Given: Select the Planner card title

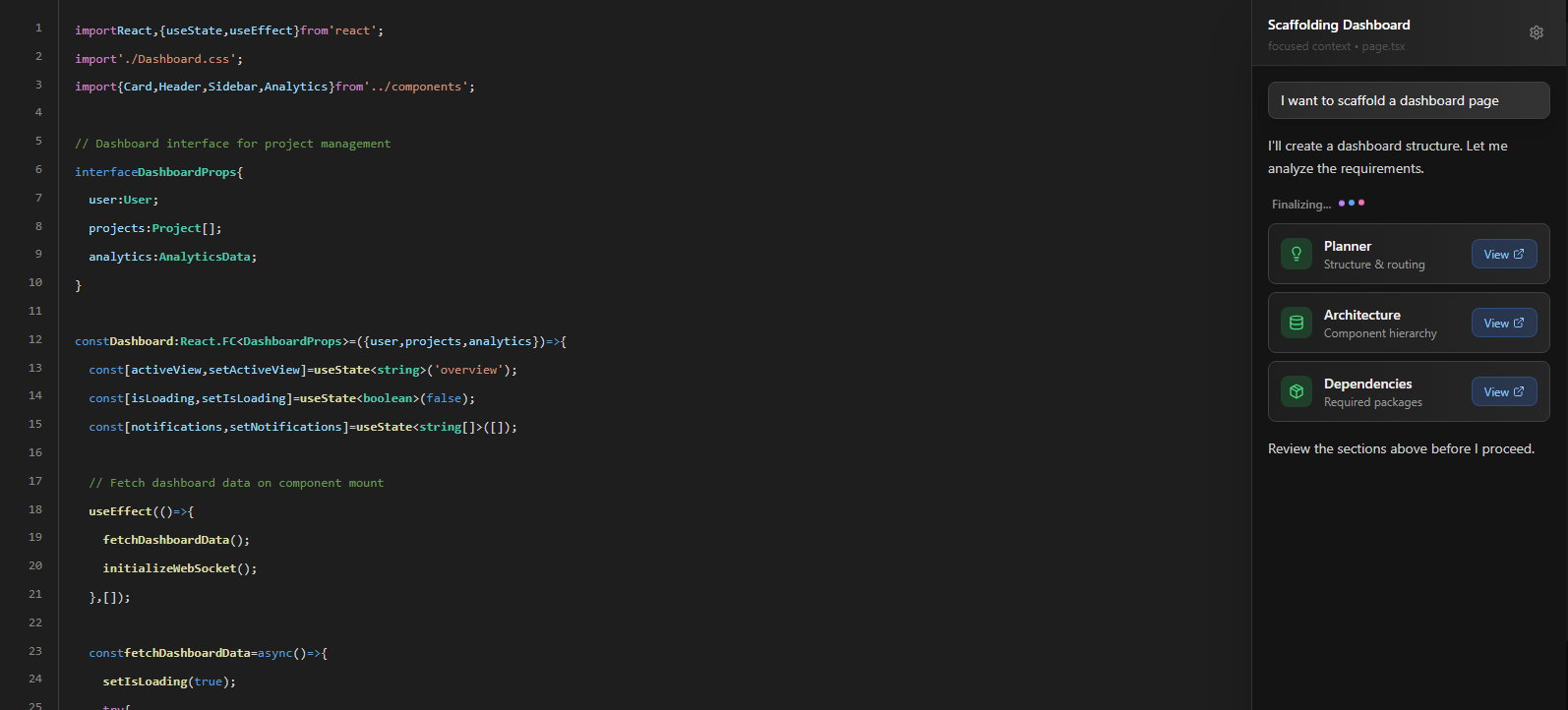Looking at the screenshot, I should pyautogui.click(x=1348, y=246).
